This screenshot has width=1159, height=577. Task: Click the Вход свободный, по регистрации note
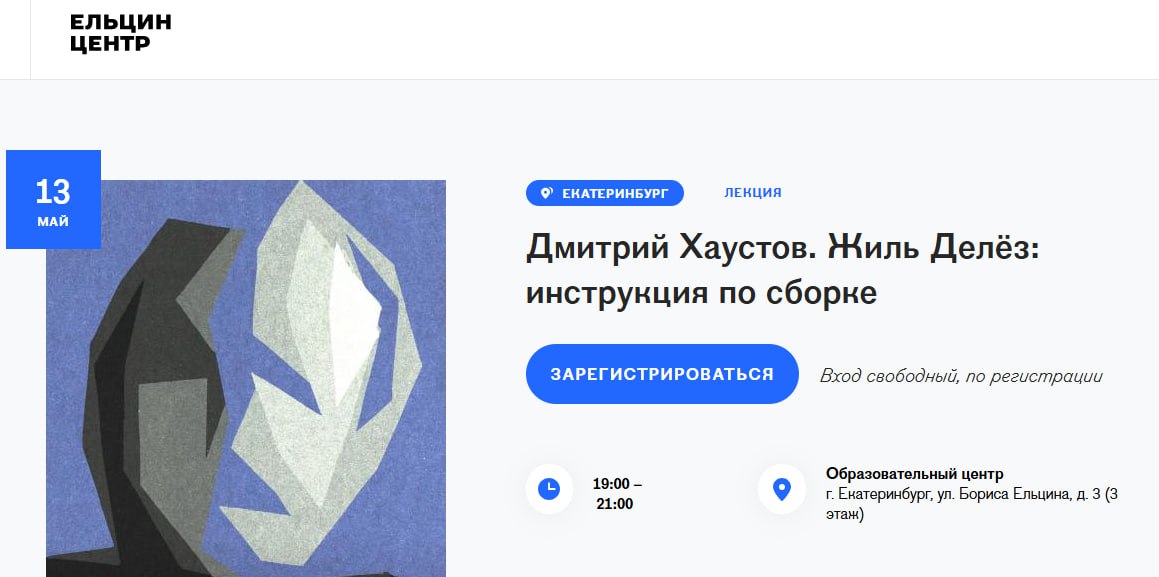(x=961, y=376)
